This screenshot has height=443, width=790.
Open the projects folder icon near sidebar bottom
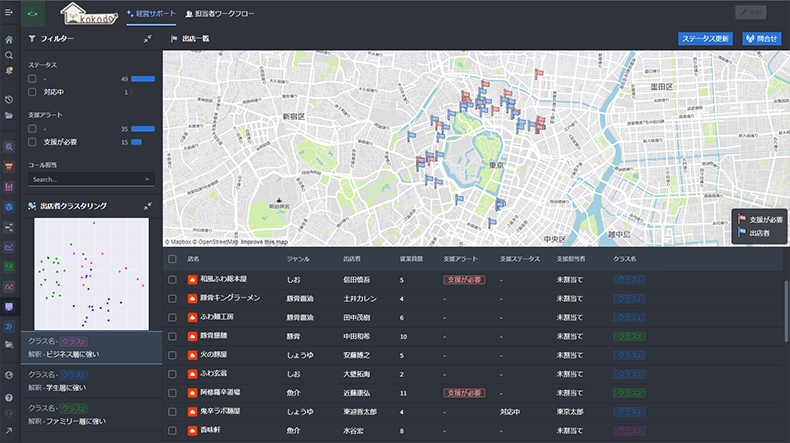9,345
